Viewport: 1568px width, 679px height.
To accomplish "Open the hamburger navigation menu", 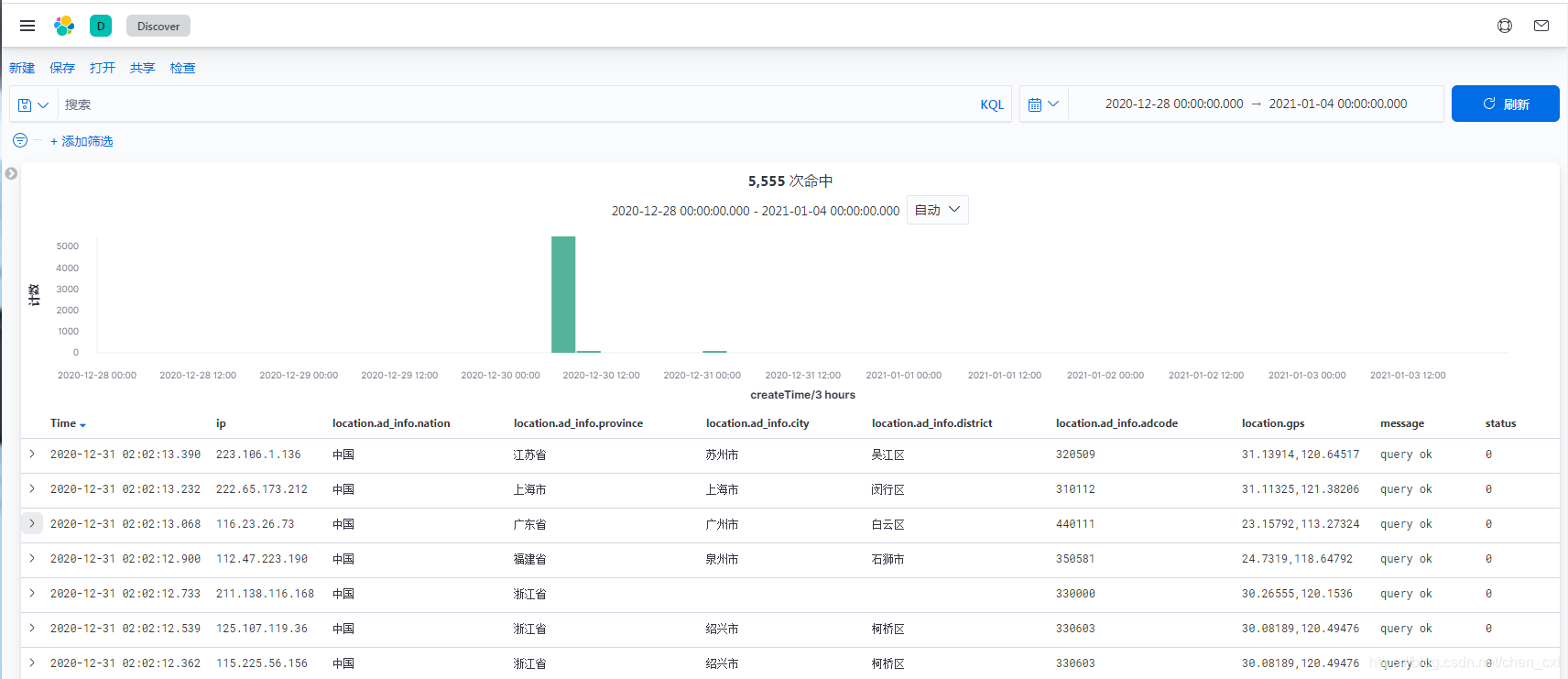I will pyautogui.click(x=27, y=26).
